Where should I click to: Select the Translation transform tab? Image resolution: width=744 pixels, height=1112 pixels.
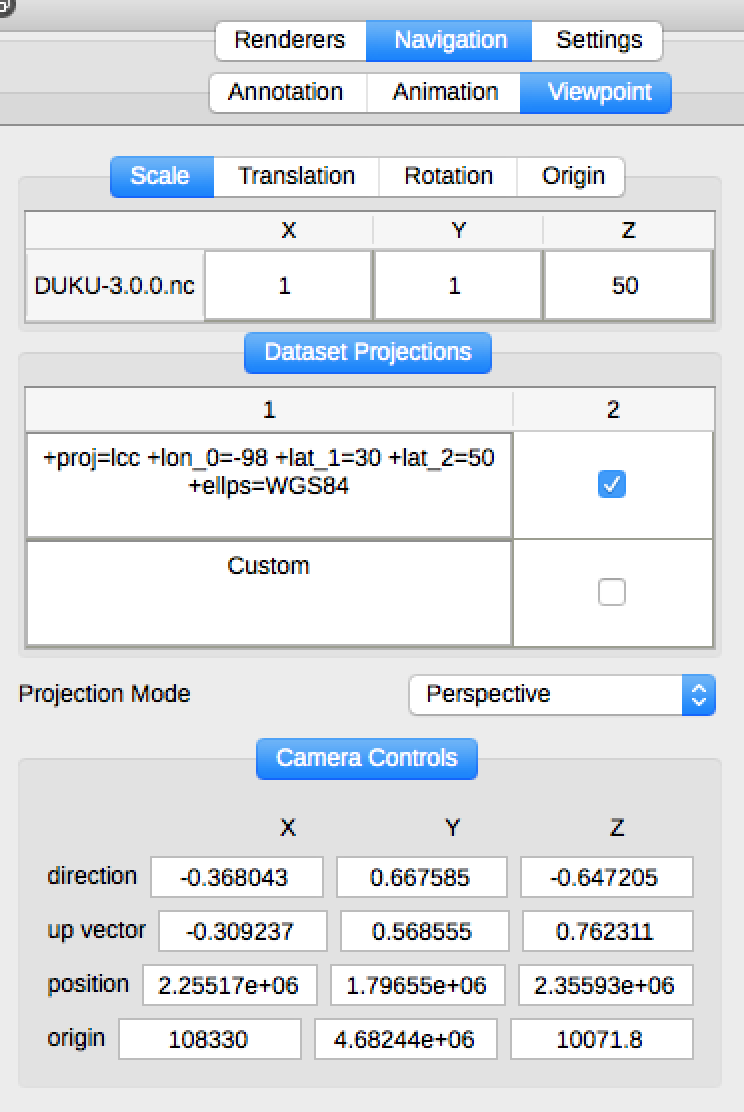[296, 177]
